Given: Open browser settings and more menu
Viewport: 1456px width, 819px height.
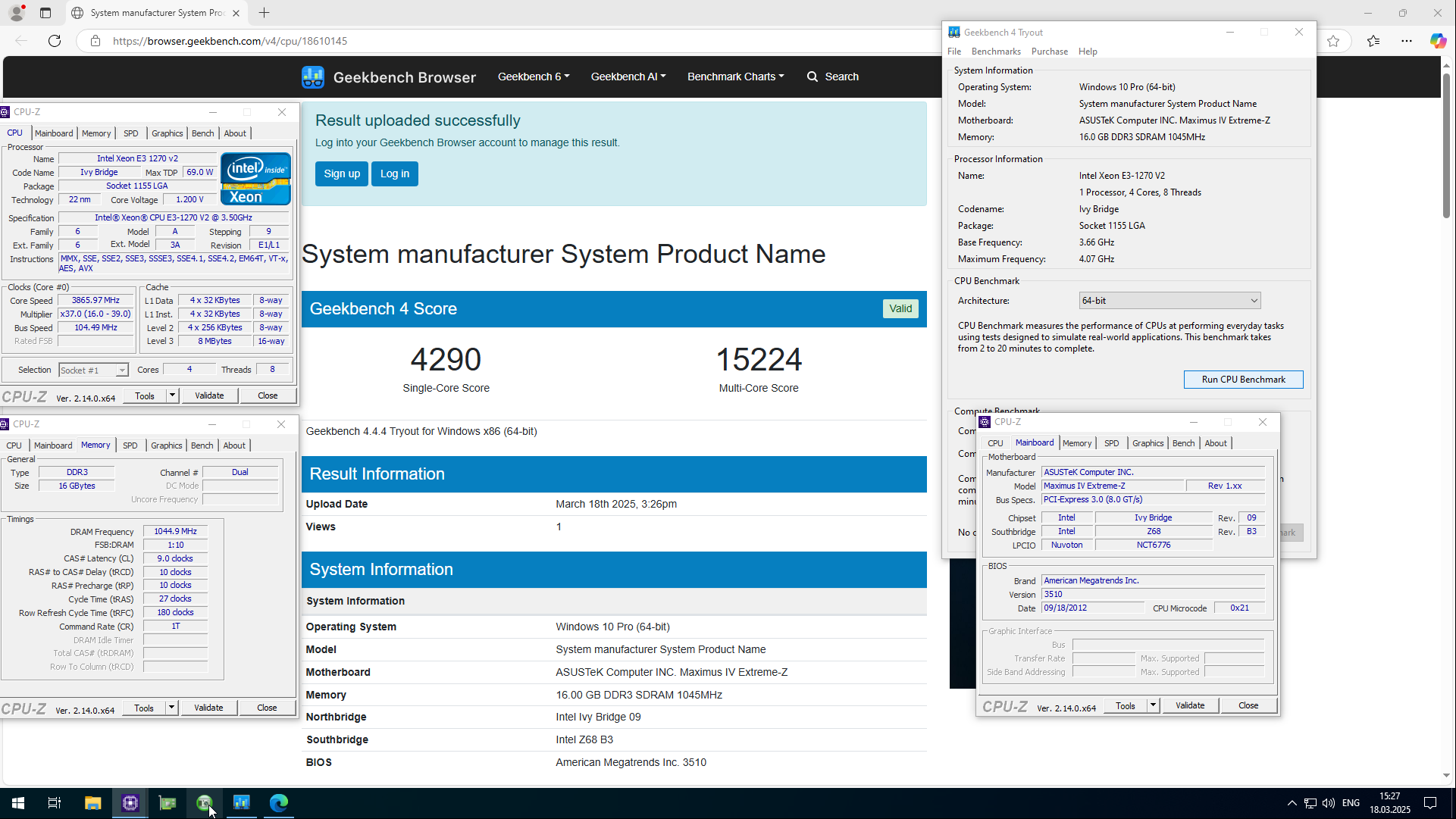Looking at the screenshot, I should 1407,41.
